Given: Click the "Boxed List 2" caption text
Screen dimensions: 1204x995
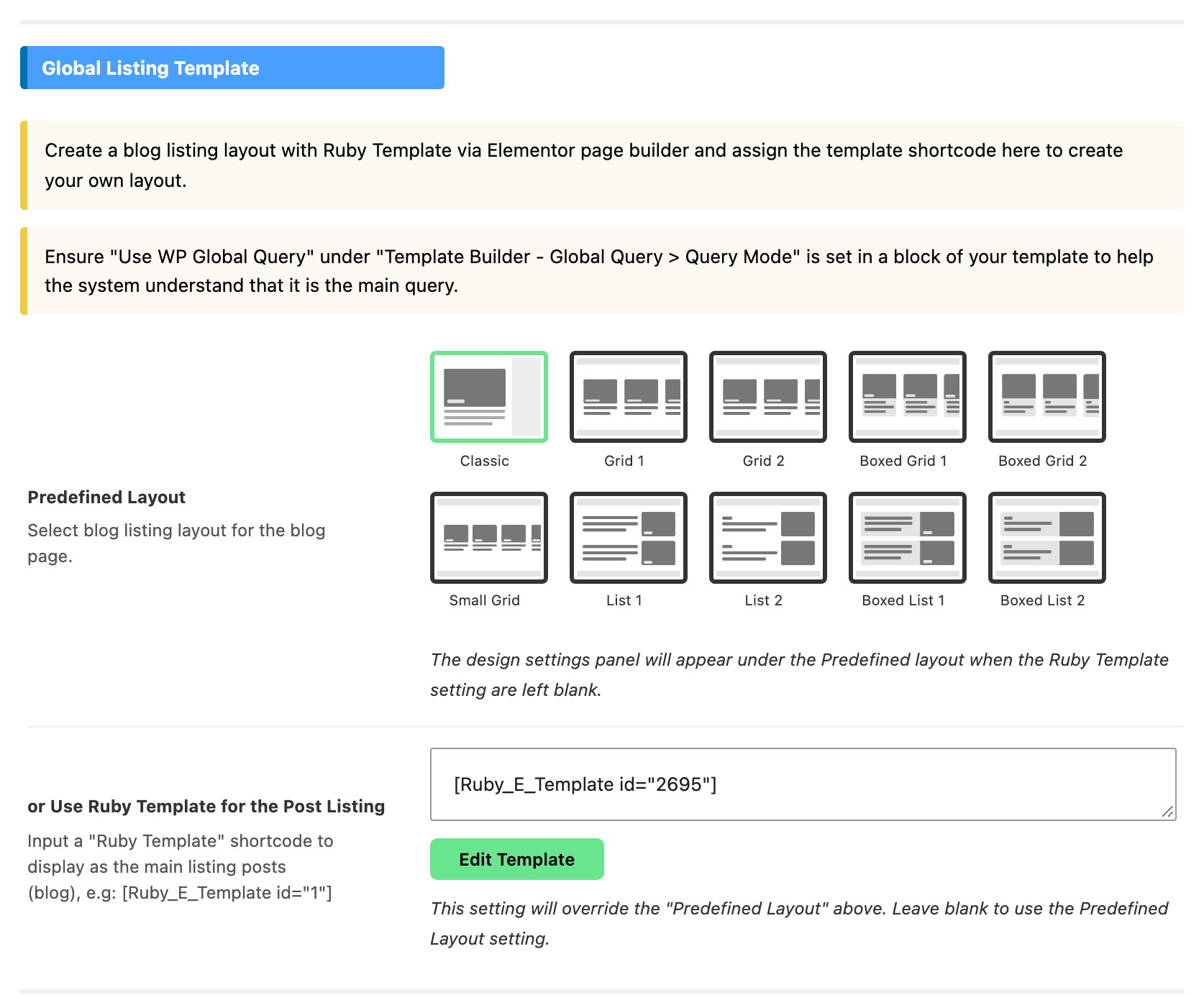Looking at the screenshot, I should point(1043,600).
